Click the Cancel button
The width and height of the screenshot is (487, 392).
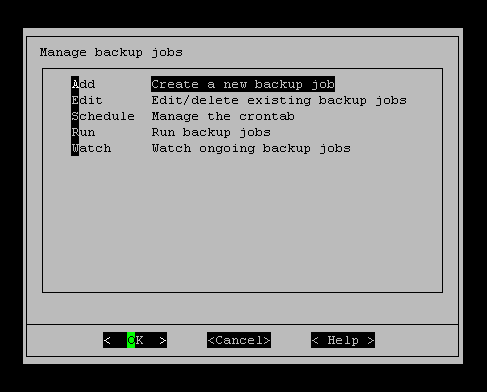point(239,340)
